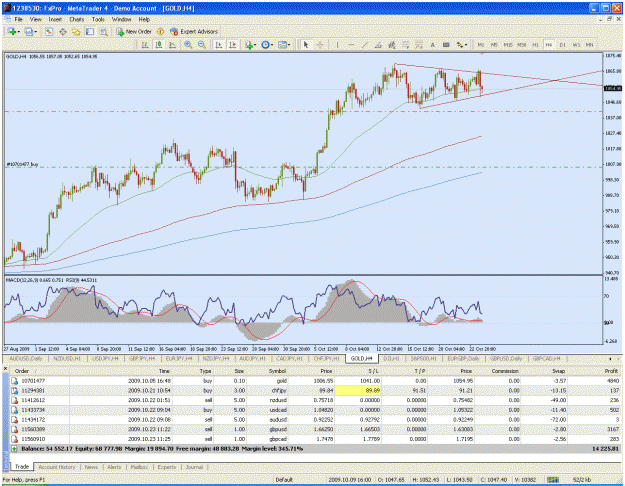Viewport: 625px width, 486px height.
Task: Click the yellow MetaQuotes editor icon
Action: click(161, 31)
